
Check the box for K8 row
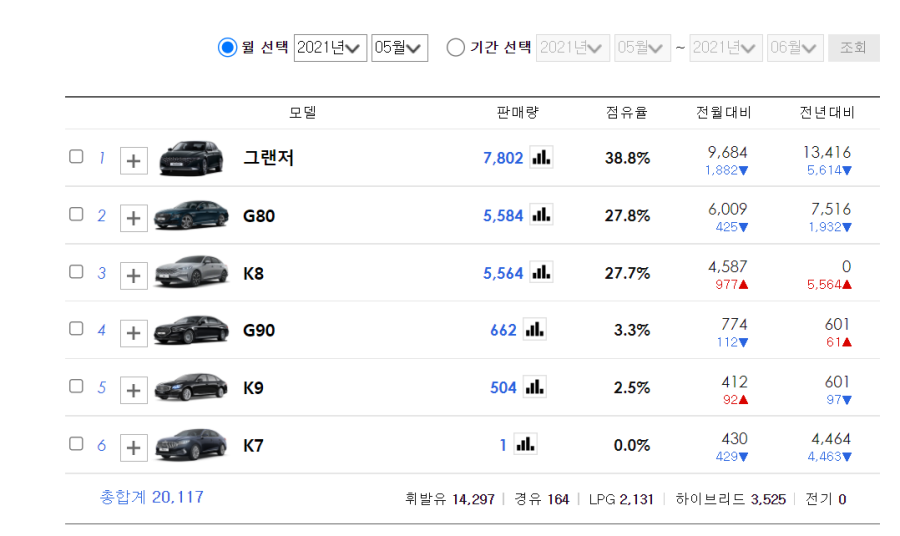coord(76,271)
